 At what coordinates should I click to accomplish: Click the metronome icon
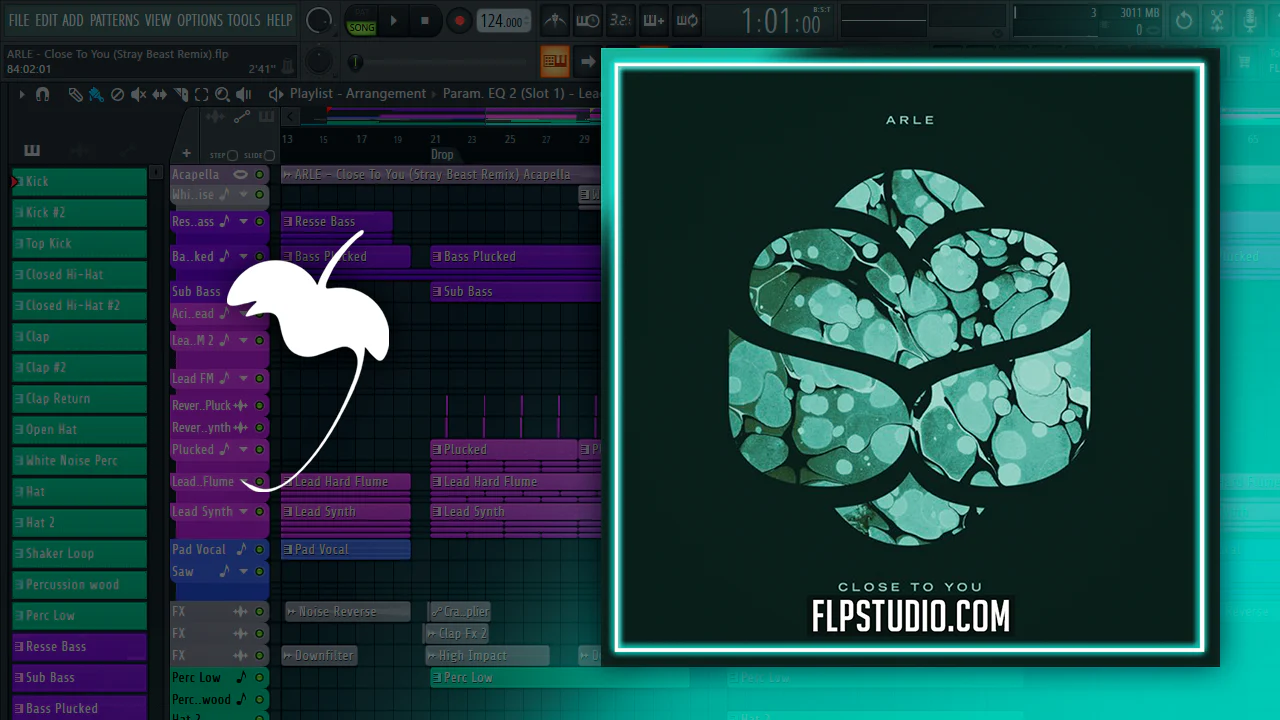[x=554, y=20]
